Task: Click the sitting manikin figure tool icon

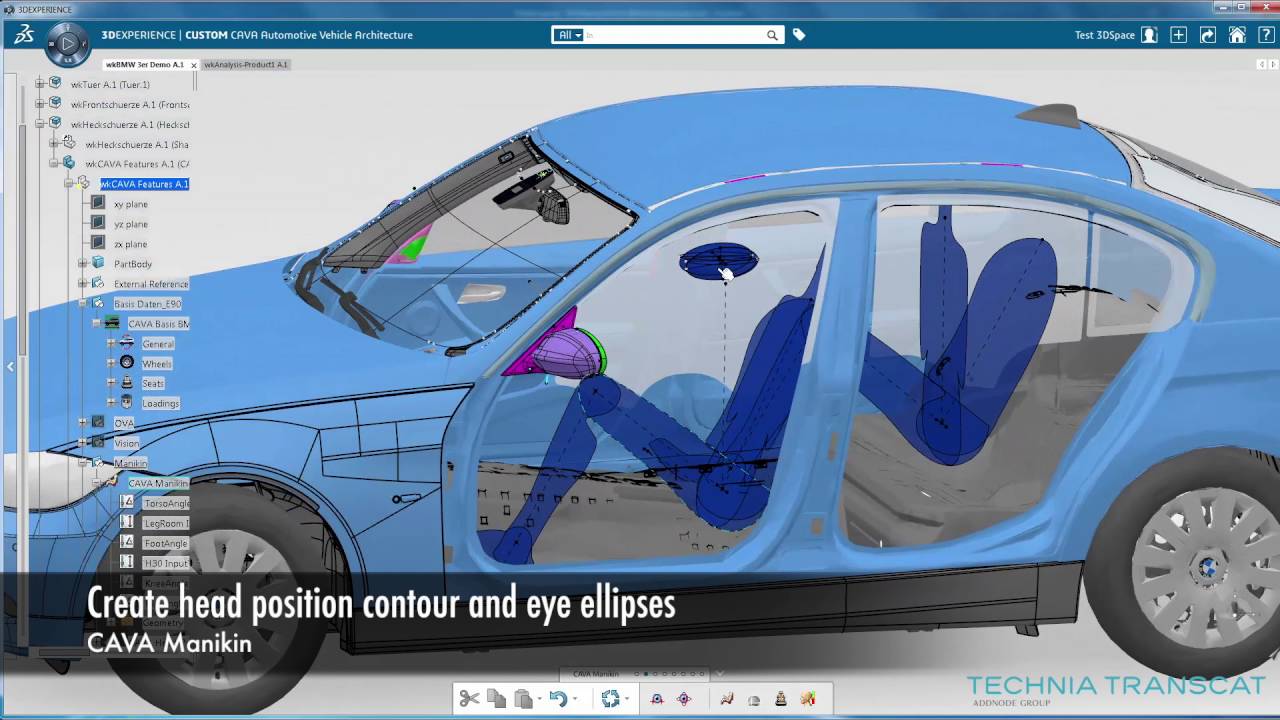Action: [781, 699]
